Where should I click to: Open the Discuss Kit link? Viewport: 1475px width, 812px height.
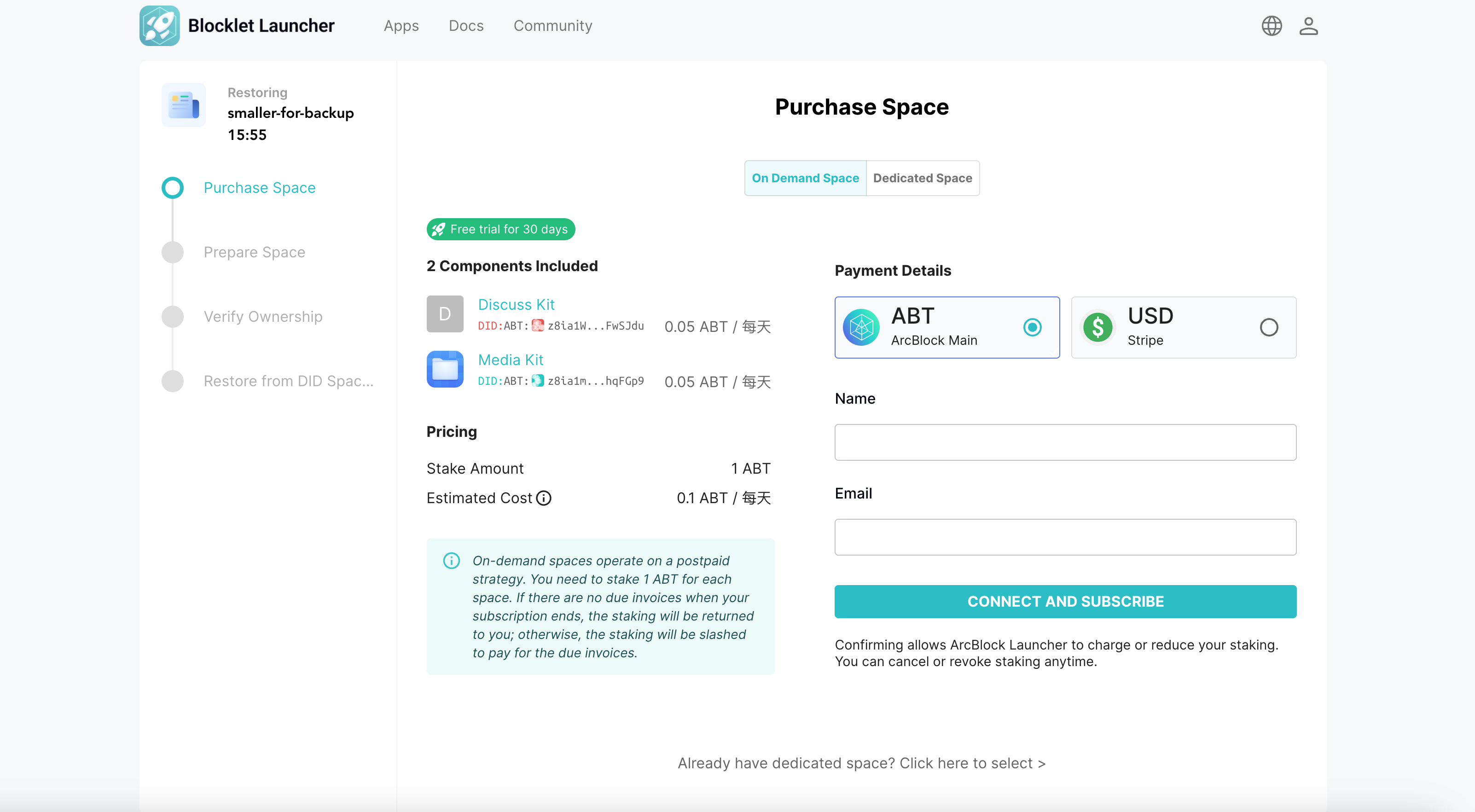click(516, 305)
